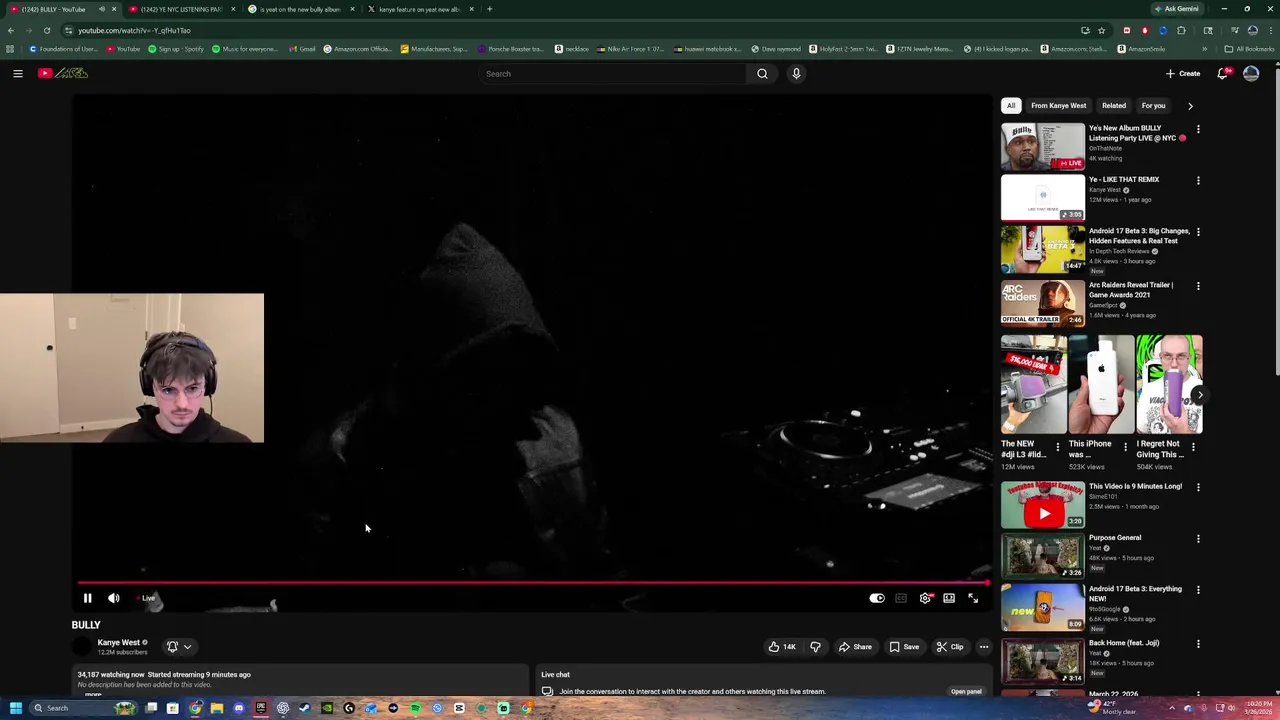Click the search magnifier button
Viewport: 1280px width, 720px height.
[762, 73]
